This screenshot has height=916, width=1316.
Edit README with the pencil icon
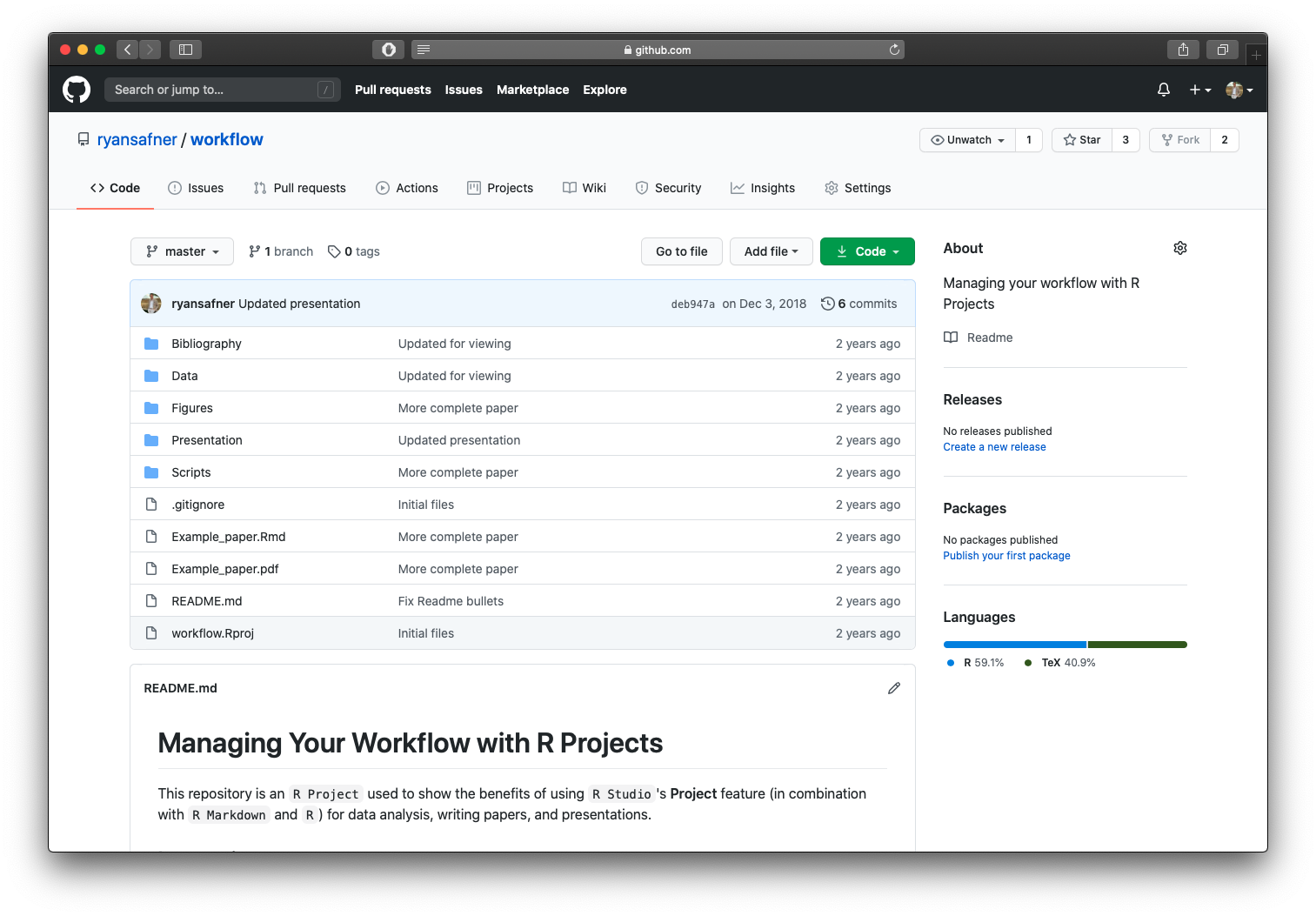coord(893,688)
